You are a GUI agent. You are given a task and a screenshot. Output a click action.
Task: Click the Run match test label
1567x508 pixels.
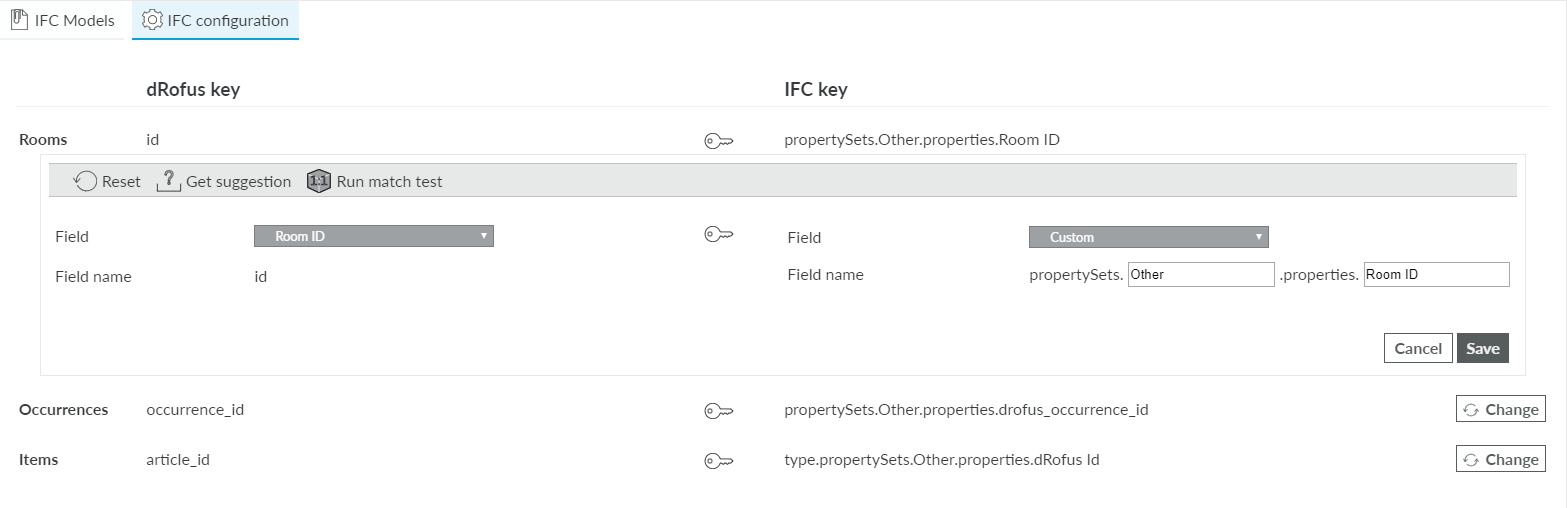tap(389, 182)
